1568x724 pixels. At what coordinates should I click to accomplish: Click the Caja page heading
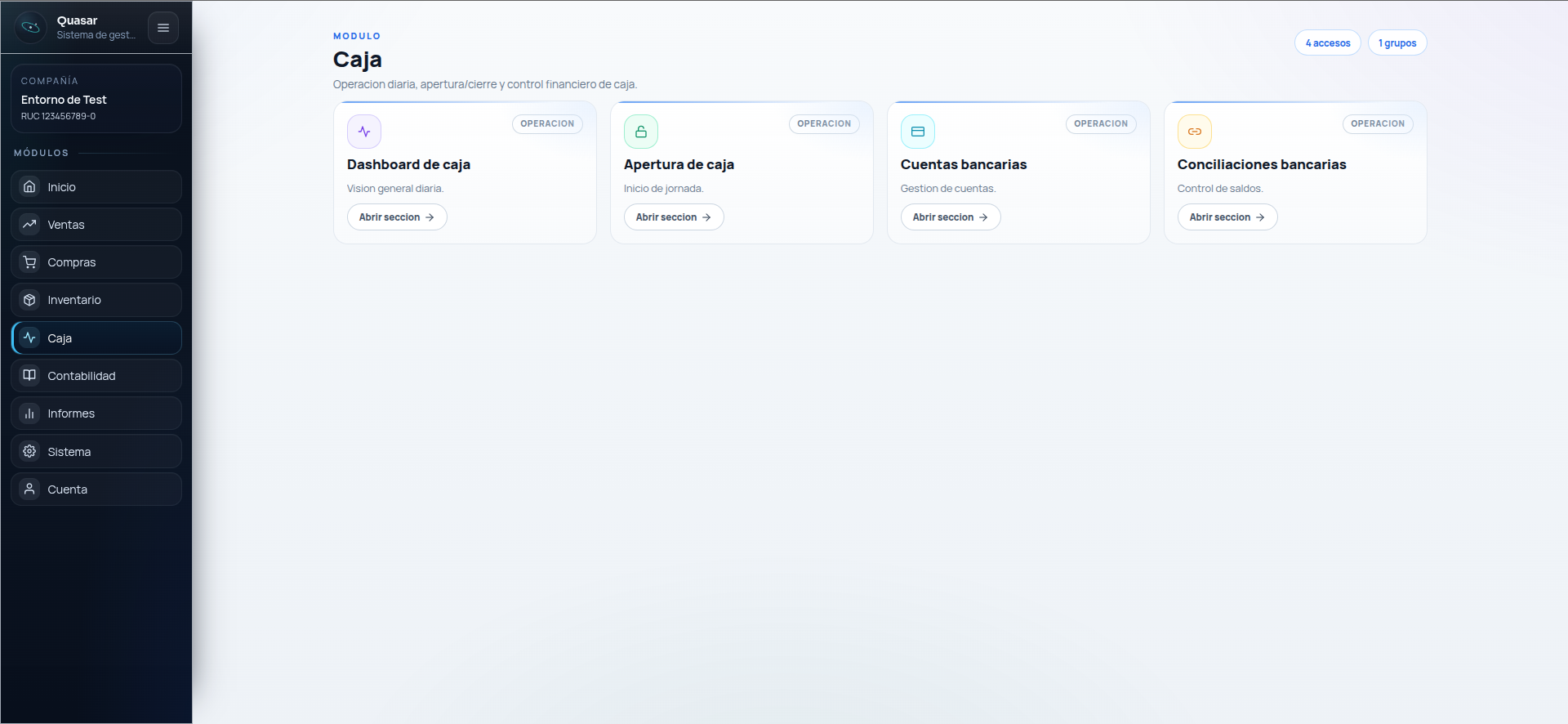coord(358,60)
